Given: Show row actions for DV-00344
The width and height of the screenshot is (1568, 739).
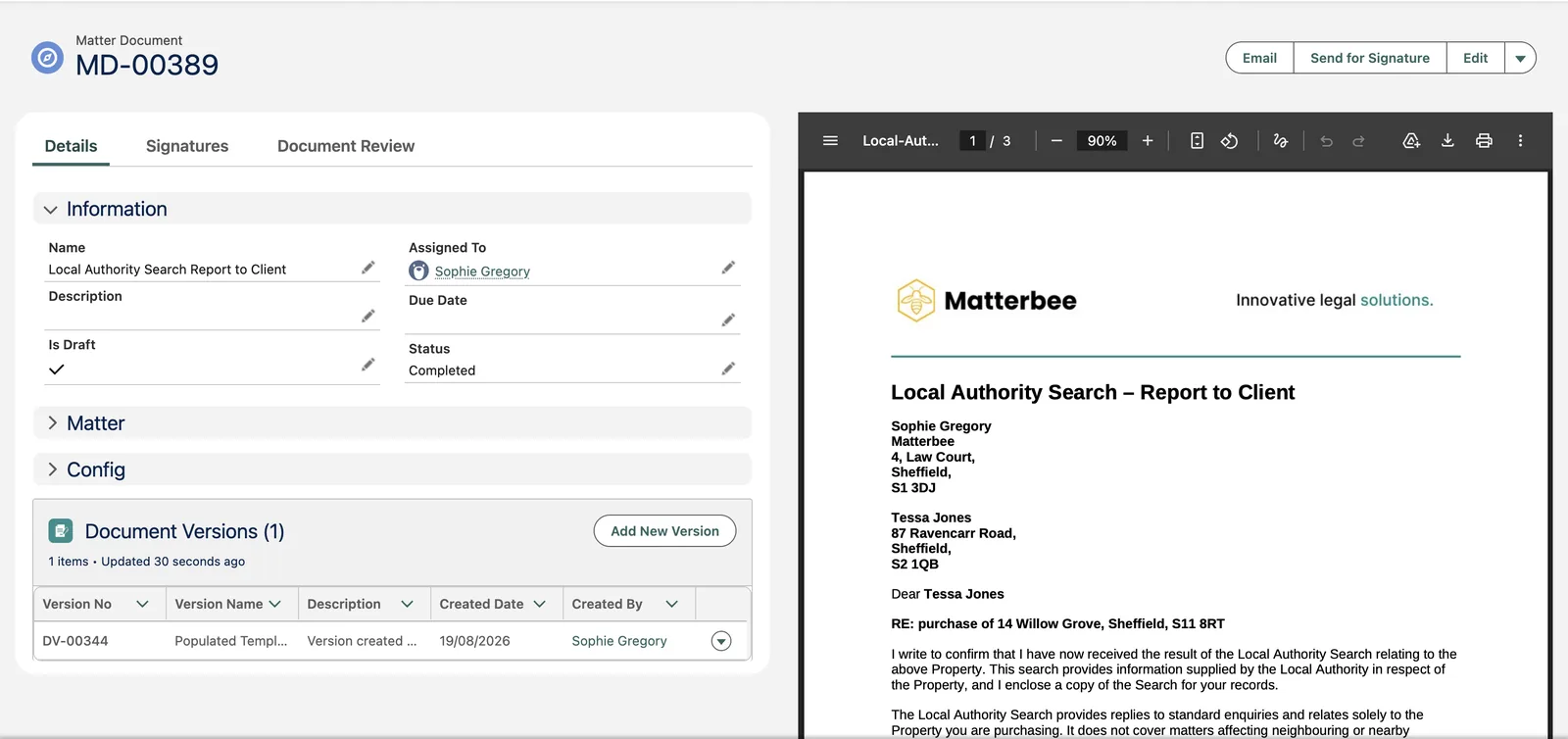Looking at the screenshot, I should tap(721, 641).
